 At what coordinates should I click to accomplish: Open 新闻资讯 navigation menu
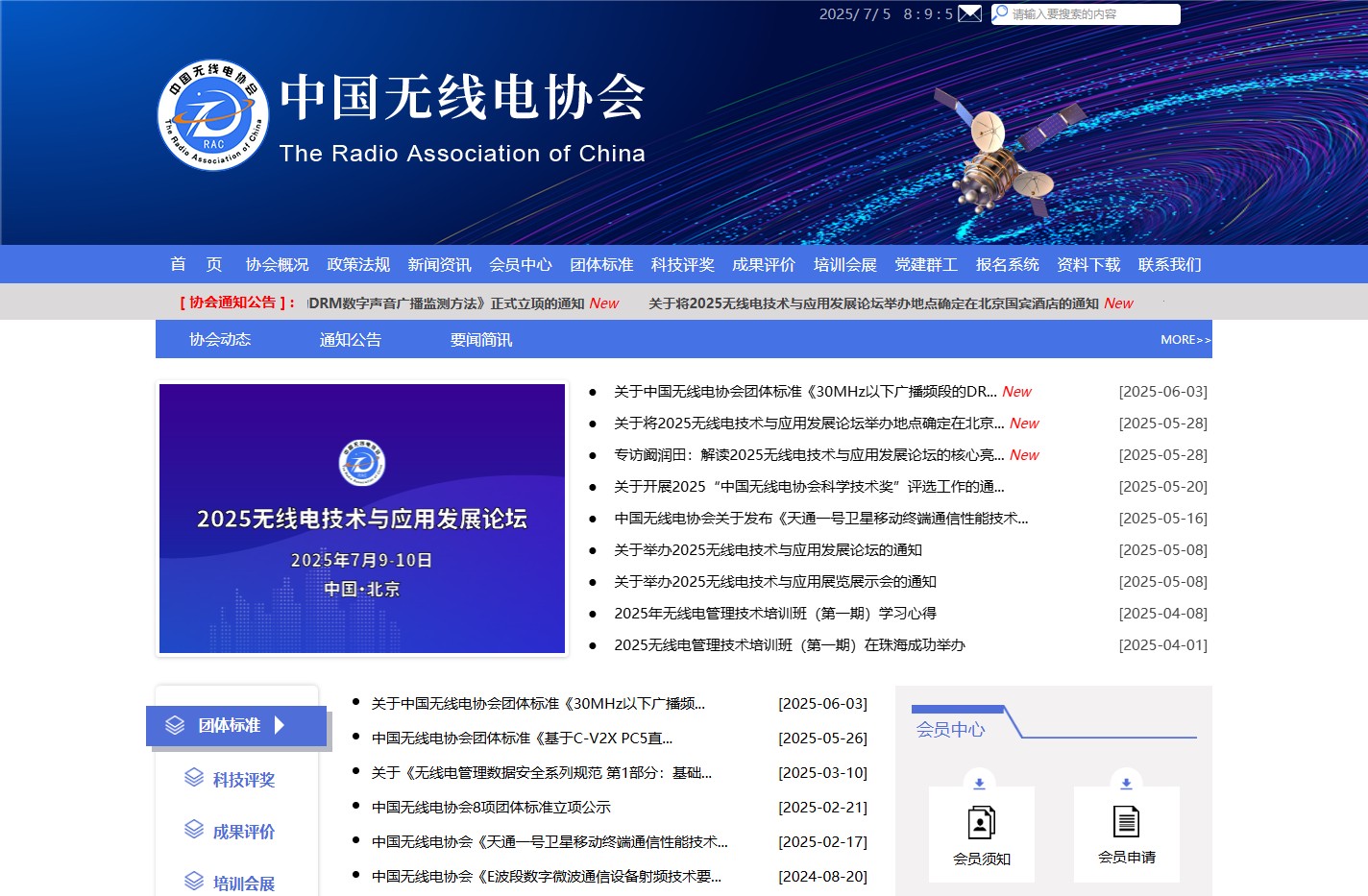[439, 264]
